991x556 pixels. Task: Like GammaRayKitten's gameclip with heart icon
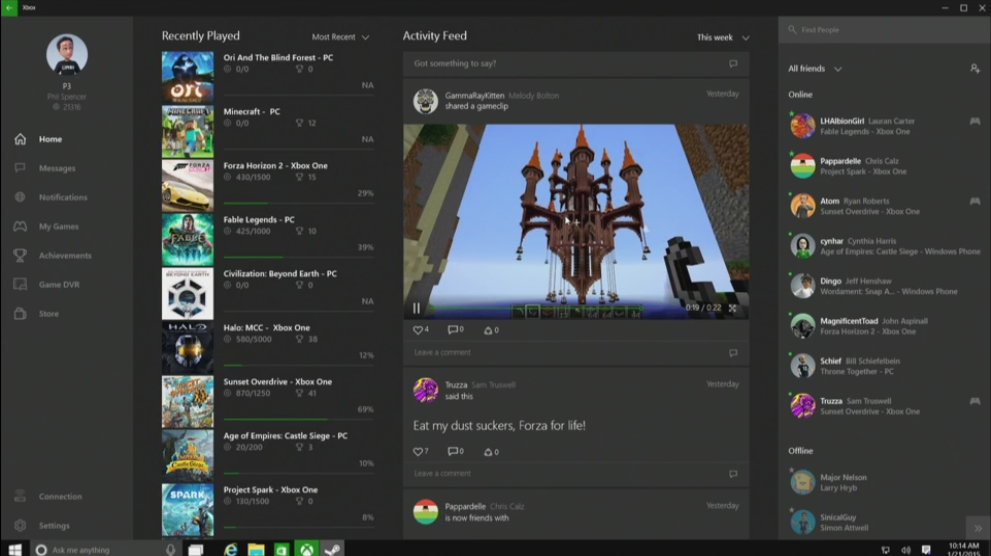coord(417,330)
